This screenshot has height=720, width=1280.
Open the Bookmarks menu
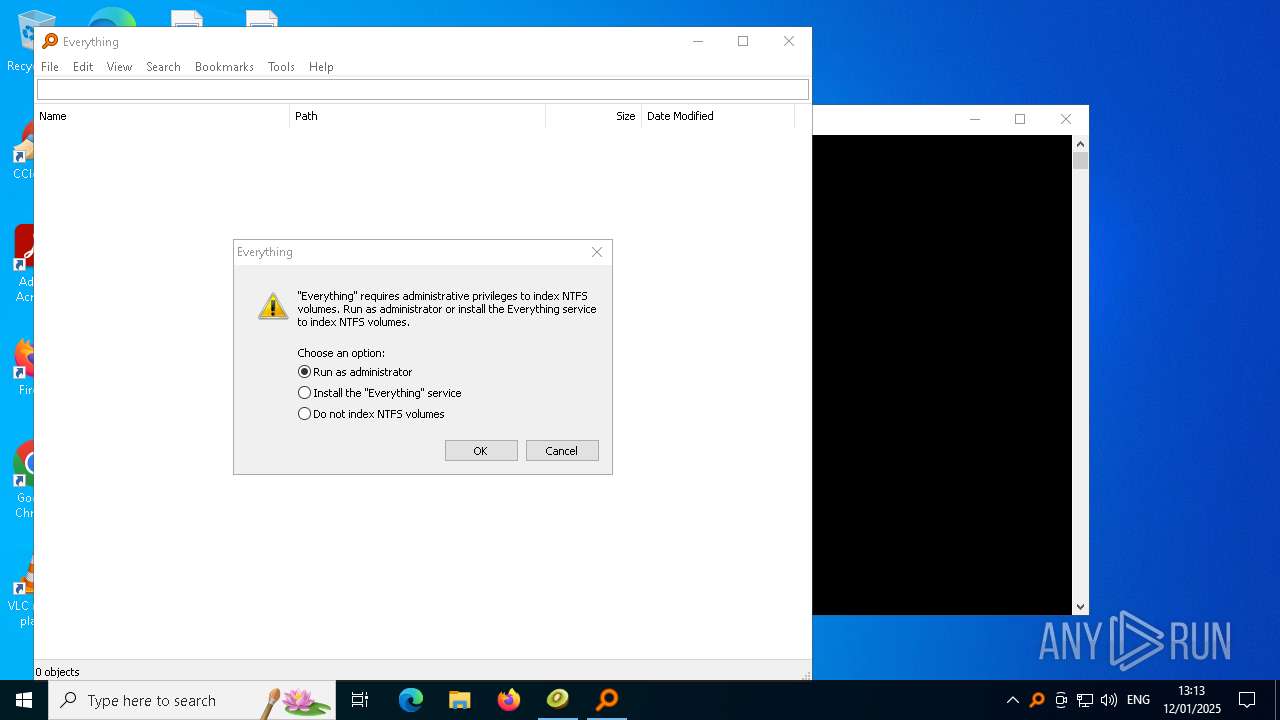224,67
